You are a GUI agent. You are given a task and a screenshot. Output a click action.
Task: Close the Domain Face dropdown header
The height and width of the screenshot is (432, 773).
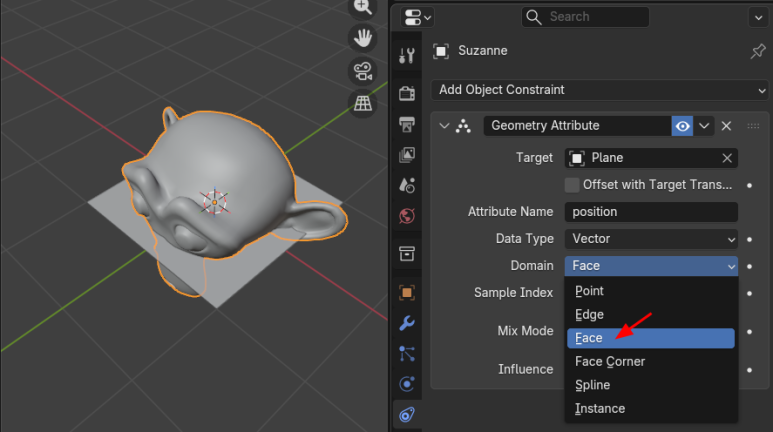pyautogui.click(x=651, y=266)
